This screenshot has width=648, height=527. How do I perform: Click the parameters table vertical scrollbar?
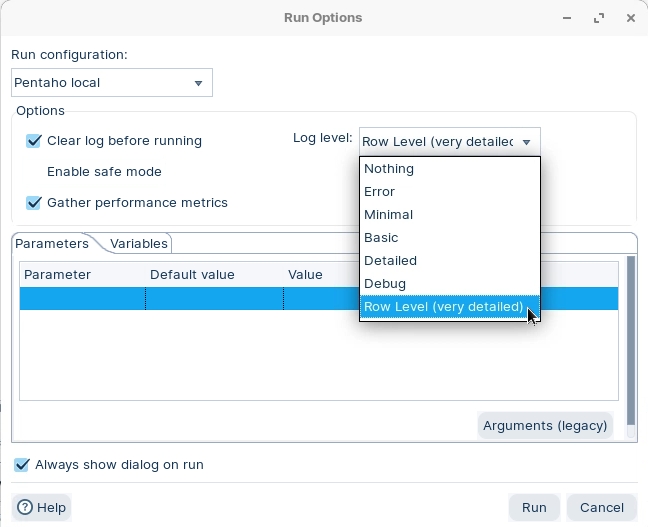[x=630, y=340]
